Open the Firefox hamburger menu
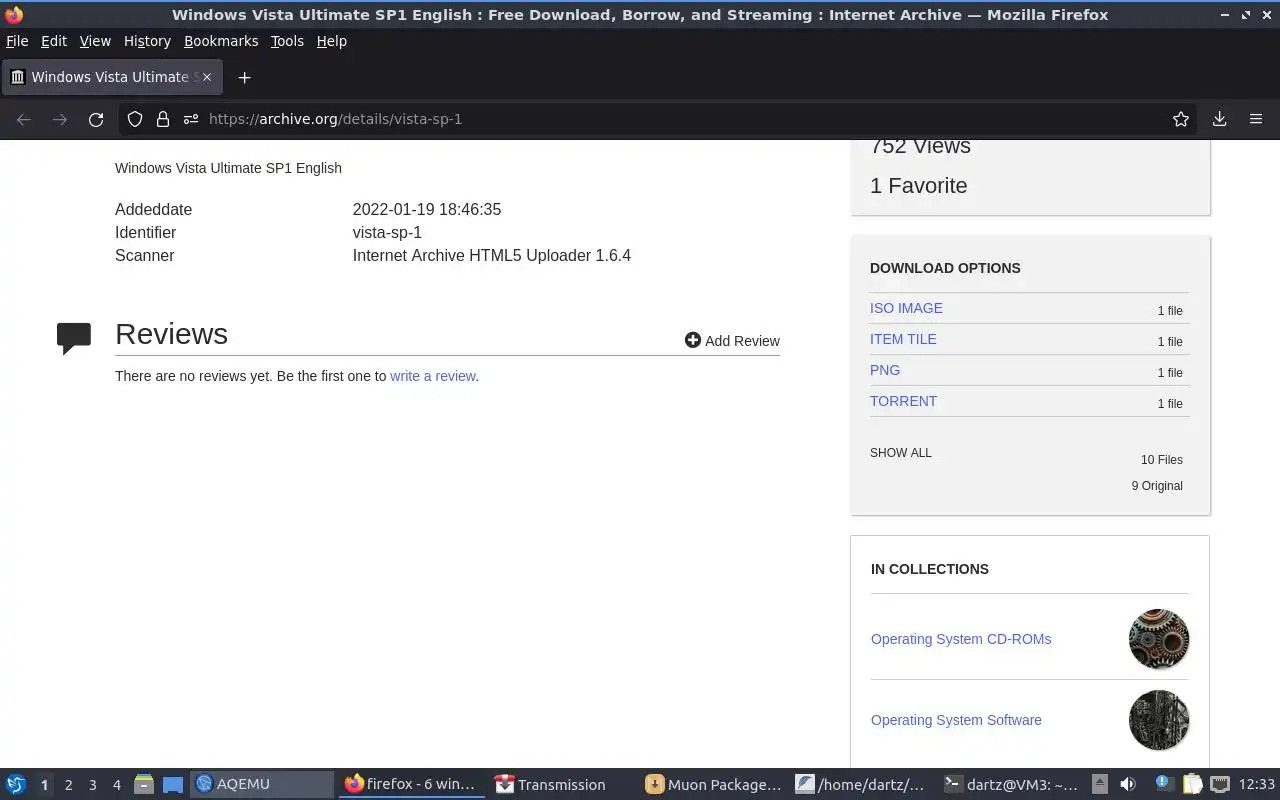1280x800 pixels. pyautogui.click(x=1256, y=119)
